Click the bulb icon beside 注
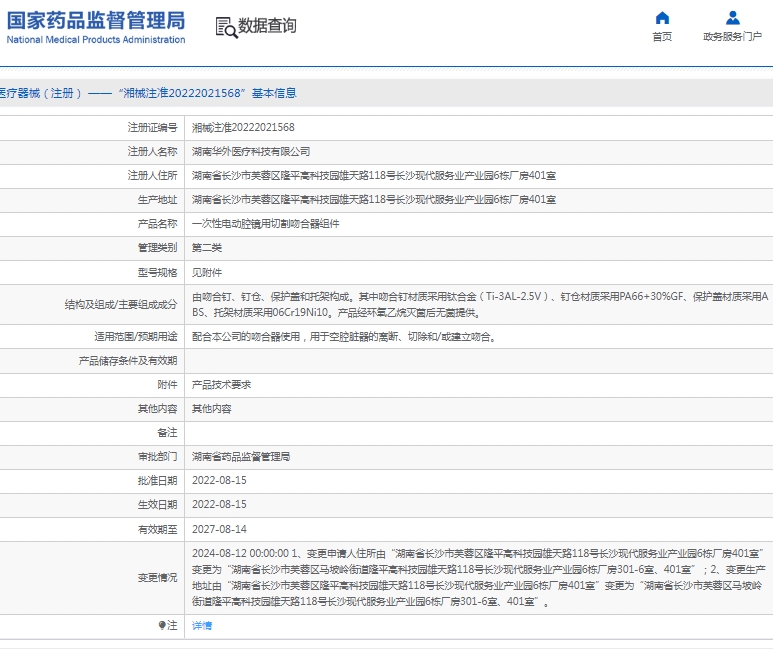Viewport: 773px width, 649px height. click(x=162, y=625)
